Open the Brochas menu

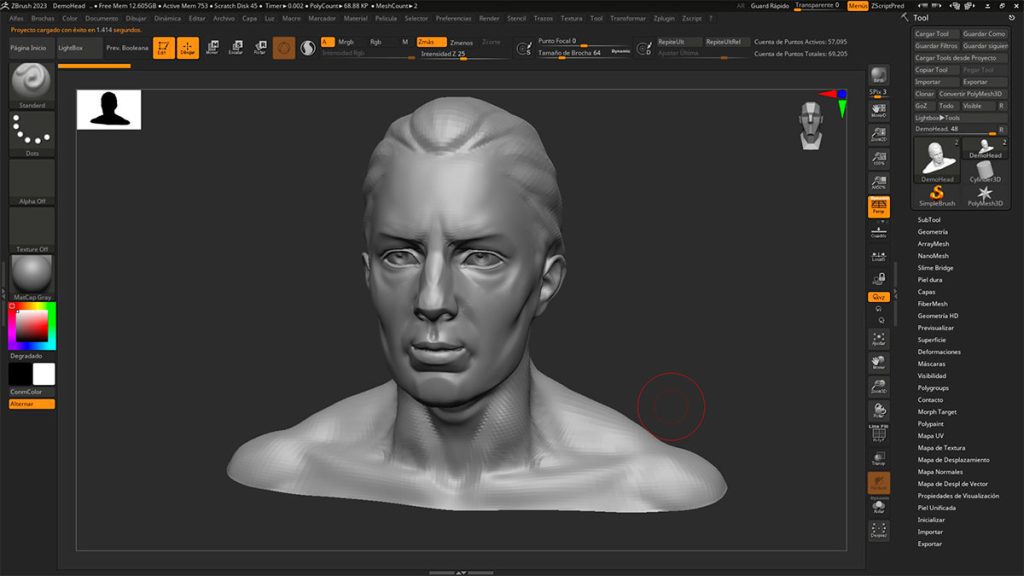42,18
